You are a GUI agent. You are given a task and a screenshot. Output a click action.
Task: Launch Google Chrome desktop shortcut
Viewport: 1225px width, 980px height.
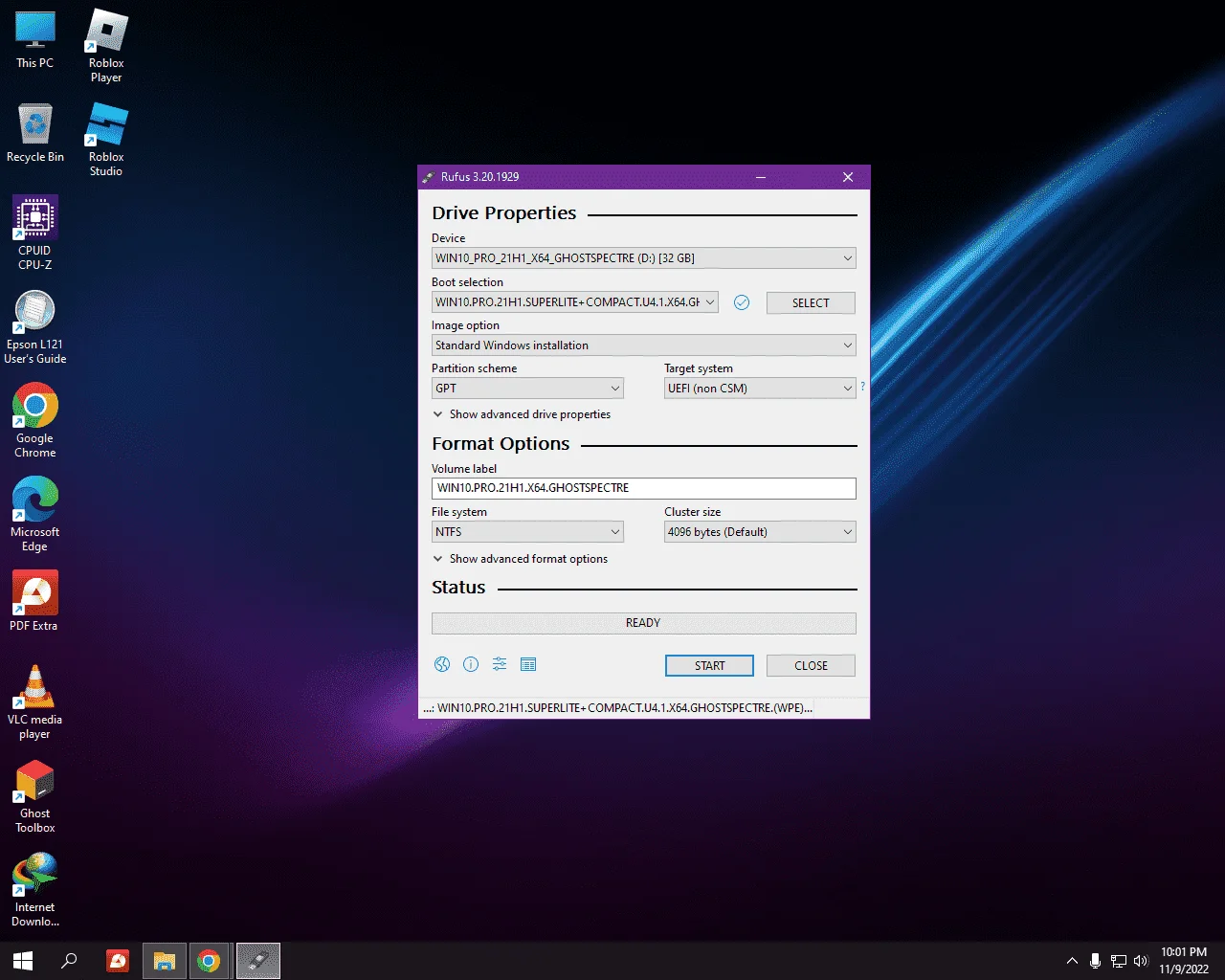(x=35, y=421)
